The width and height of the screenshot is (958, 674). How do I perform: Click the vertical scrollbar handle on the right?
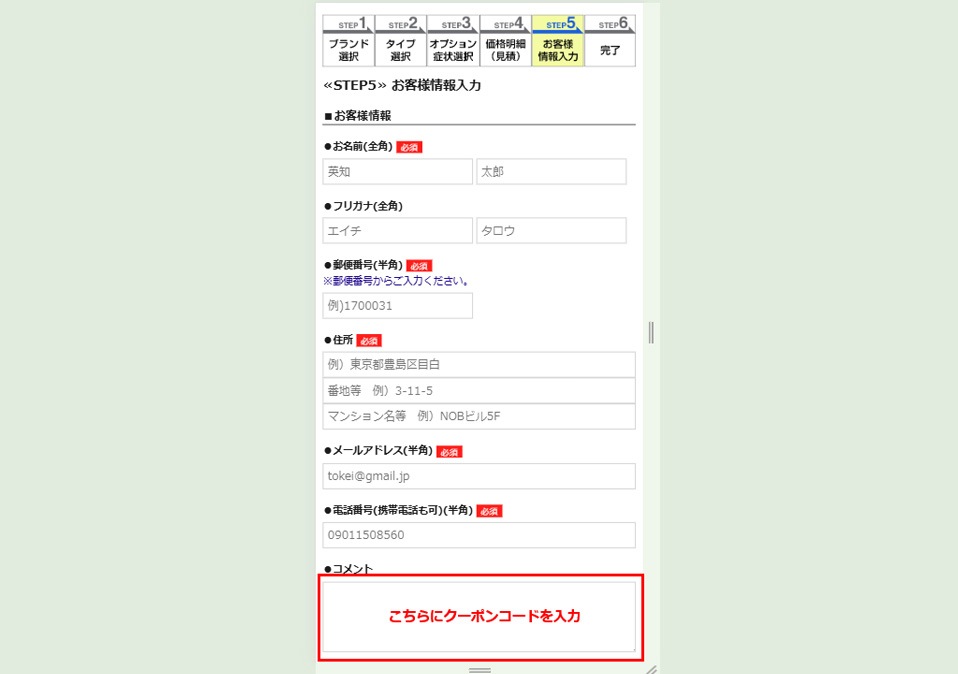pos(651,333)
